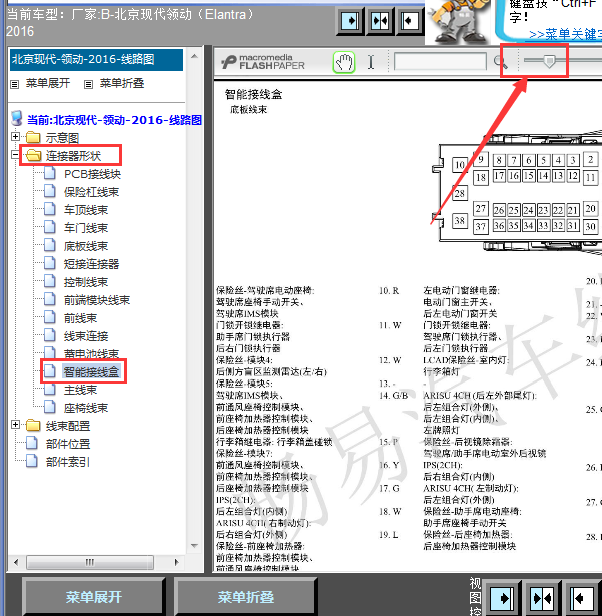Click the bottom right-arrow view control
Viewport: 602px width, 616px height.
pyautogui.click(x=502, y=599)
